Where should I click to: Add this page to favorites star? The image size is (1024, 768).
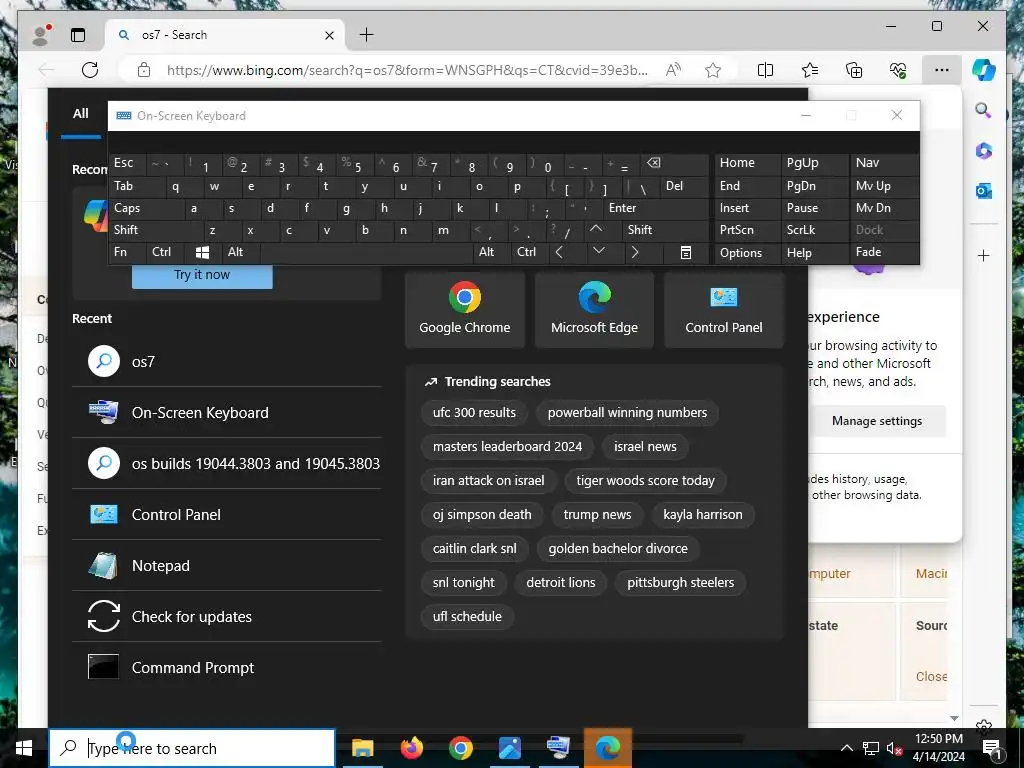[x=713, y=70]
